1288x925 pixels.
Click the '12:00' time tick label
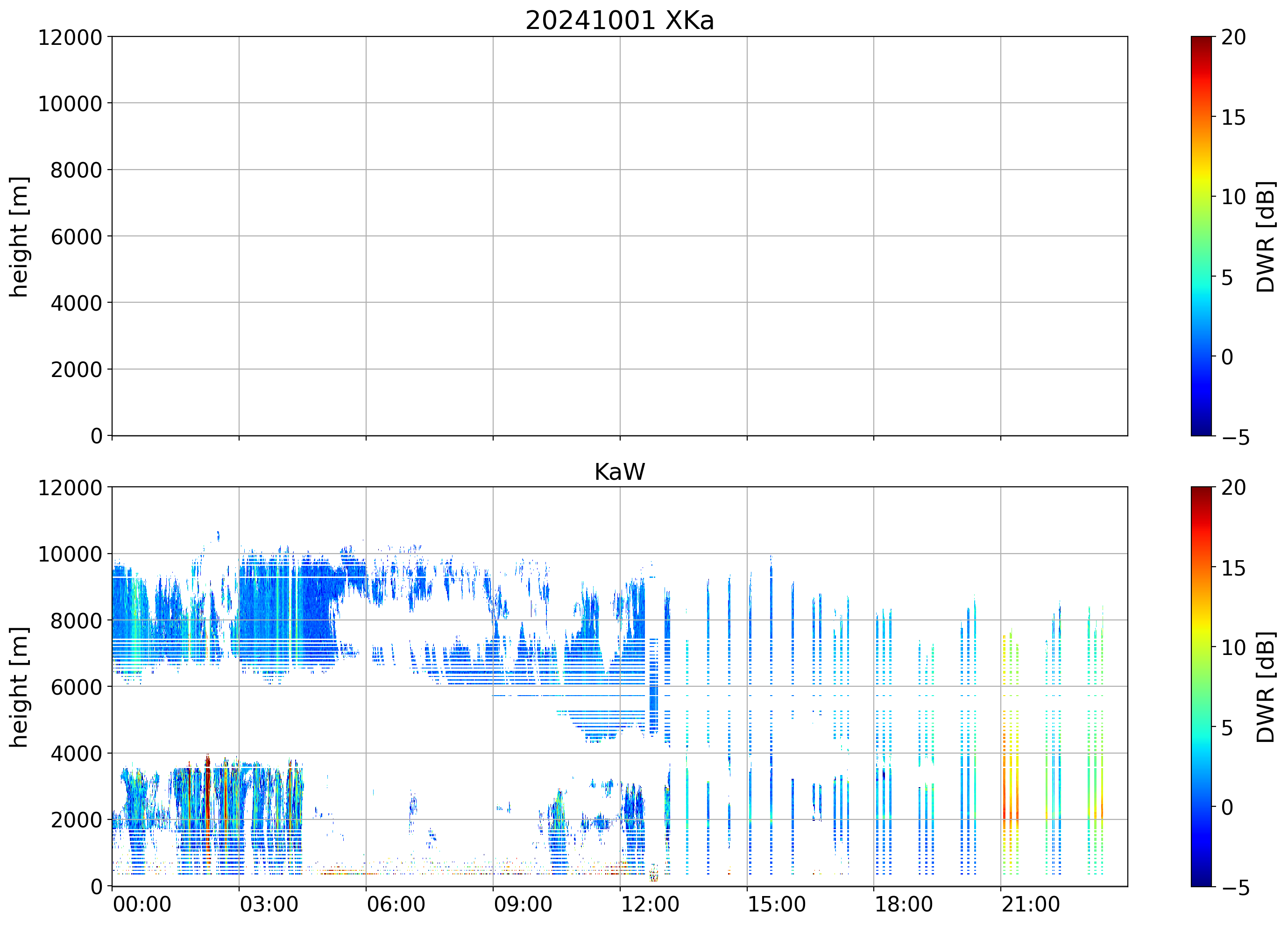point(650,904)
